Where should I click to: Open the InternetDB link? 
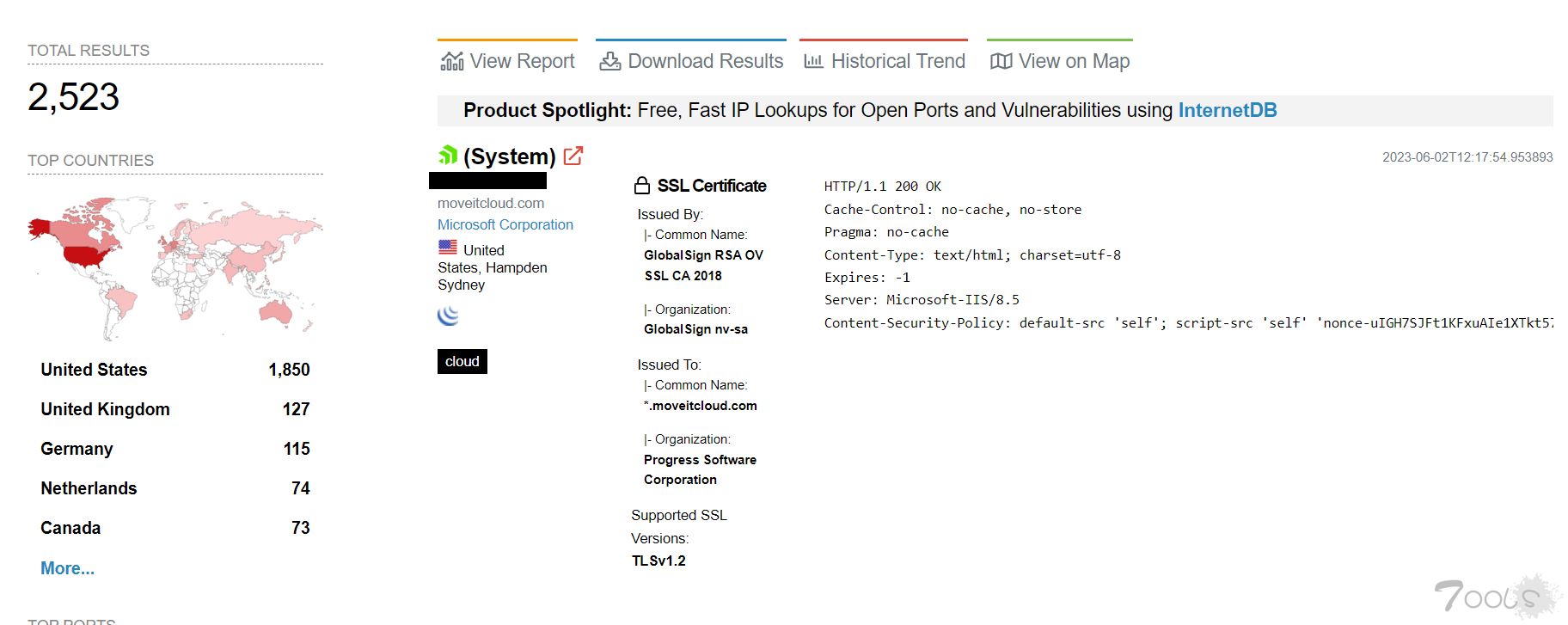point(1227,110)
